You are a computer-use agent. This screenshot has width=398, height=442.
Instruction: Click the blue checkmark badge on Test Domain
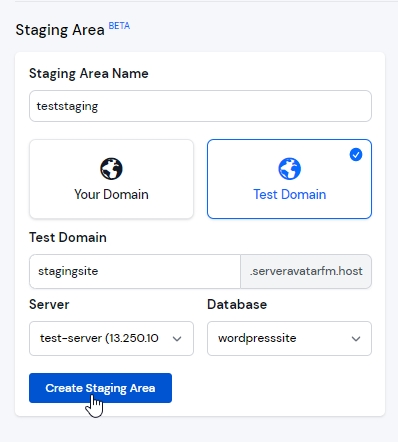point(356,155)
